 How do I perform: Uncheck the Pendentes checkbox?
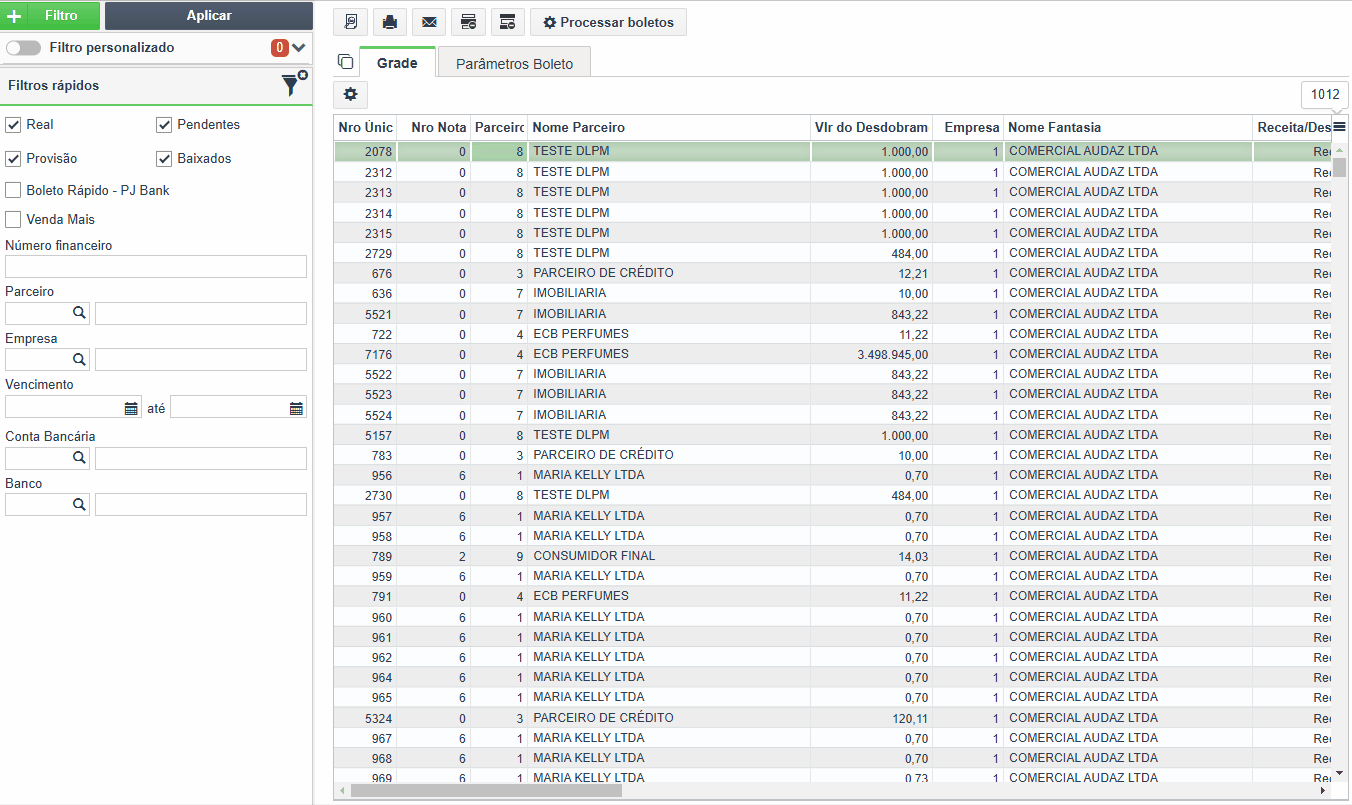pos(165,125)
